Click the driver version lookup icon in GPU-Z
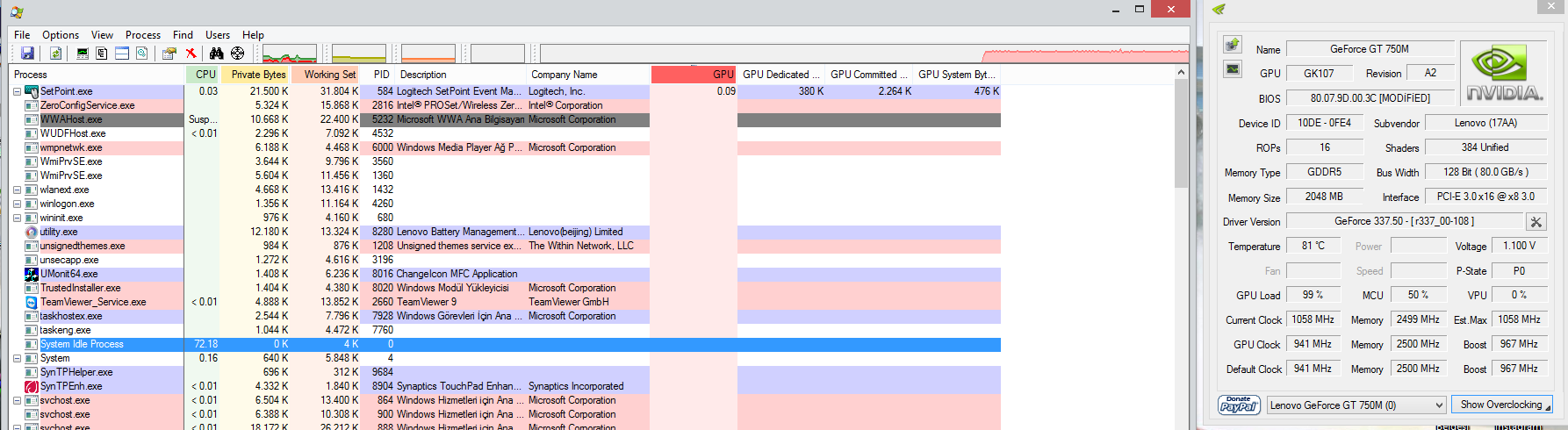 (x=1536, y=222)
